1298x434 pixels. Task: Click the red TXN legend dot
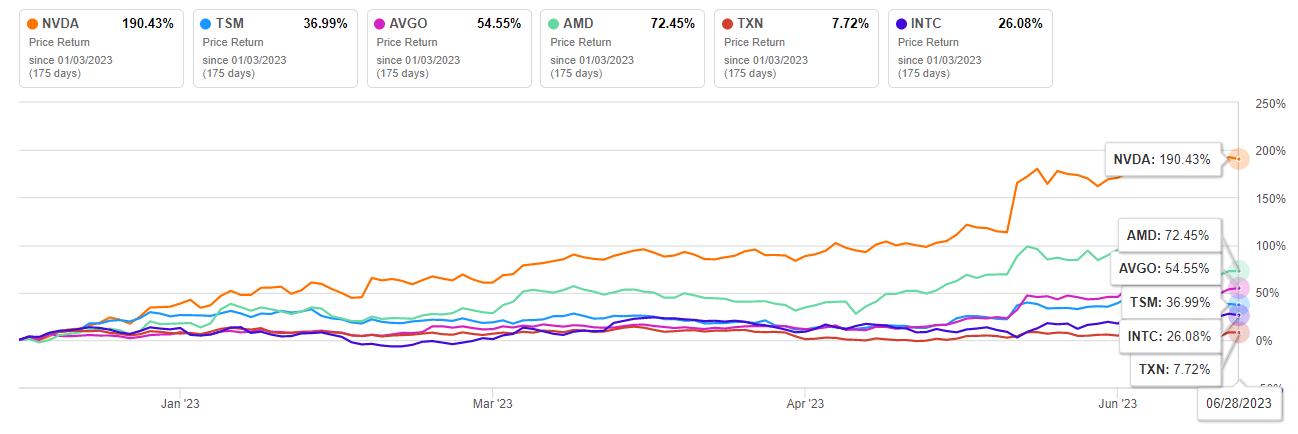(x=730, y=23)
